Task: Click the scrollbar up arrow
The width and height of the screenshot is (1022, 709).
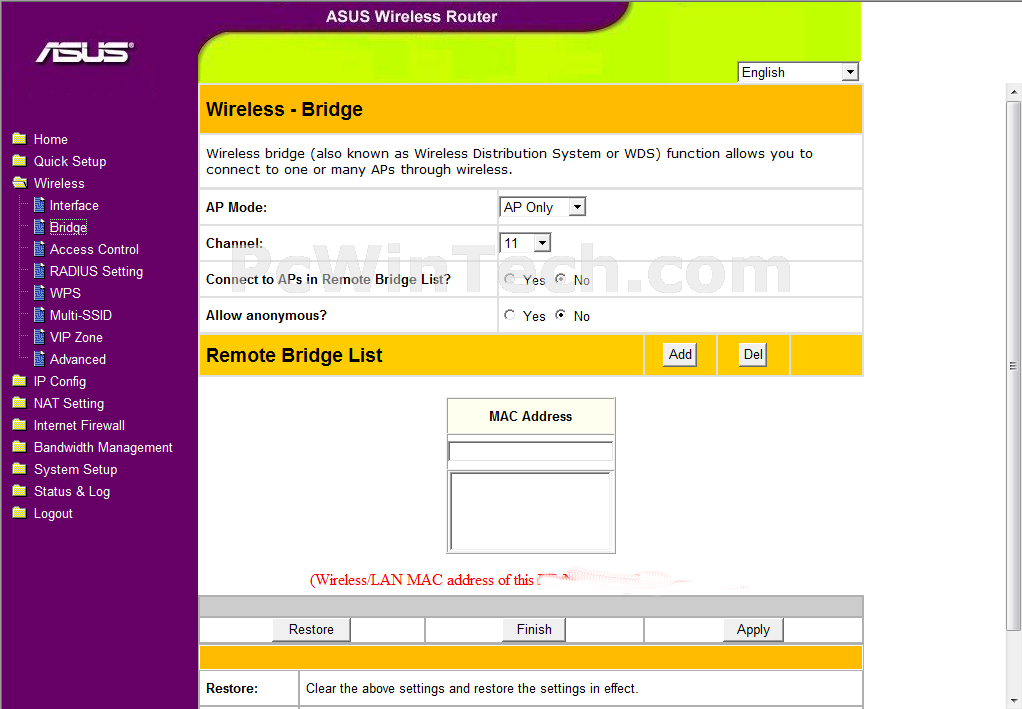Action: 1014,91
